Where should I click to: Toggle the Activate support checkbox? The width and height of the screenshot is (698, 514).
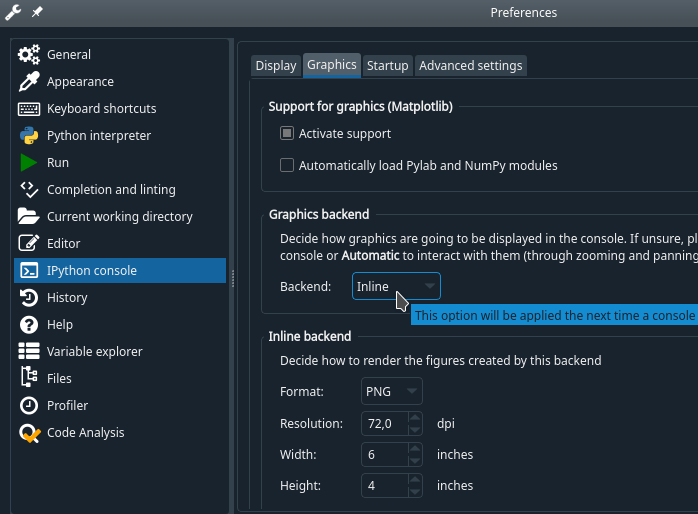[x=287, y=134]
